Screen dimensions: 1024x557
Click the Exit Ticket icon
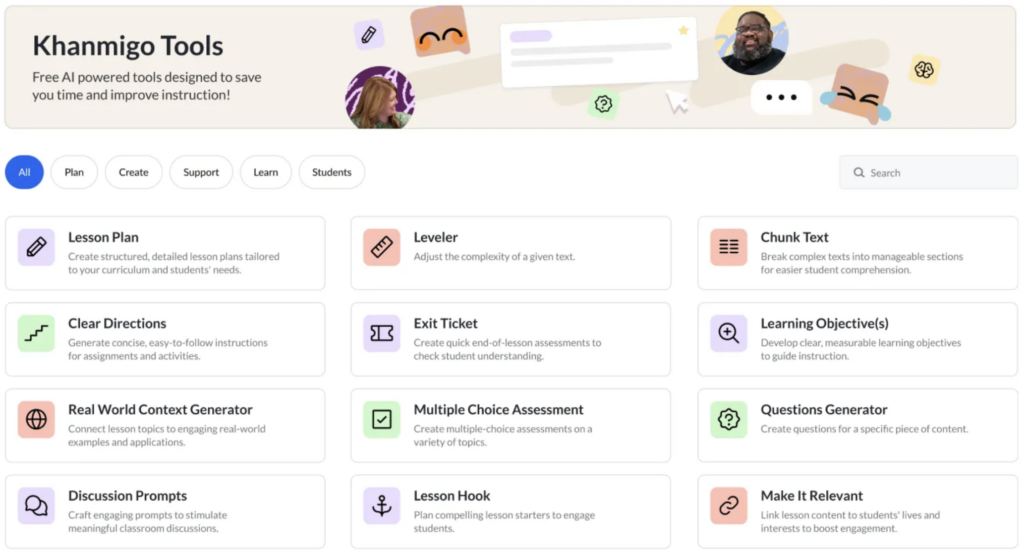[382, 334]
